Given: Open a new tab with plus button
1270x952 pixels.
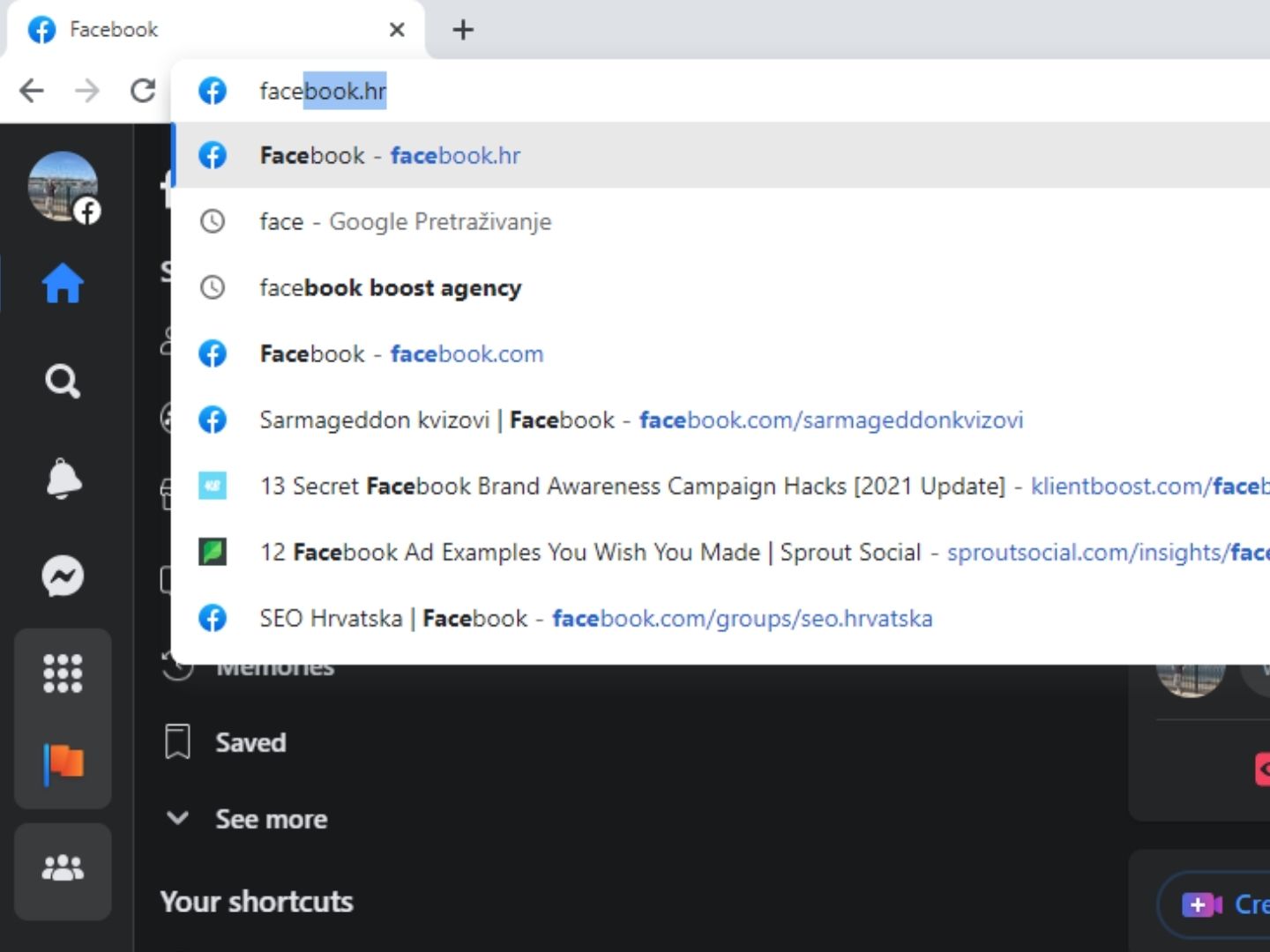Looking at the screenshot, I should coord(463,30).
